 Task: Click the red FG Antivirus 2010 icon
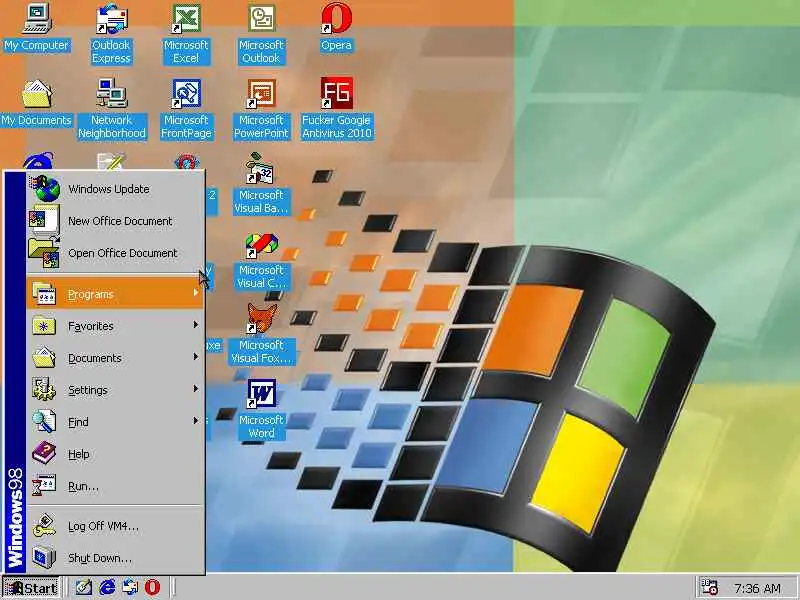337,93
